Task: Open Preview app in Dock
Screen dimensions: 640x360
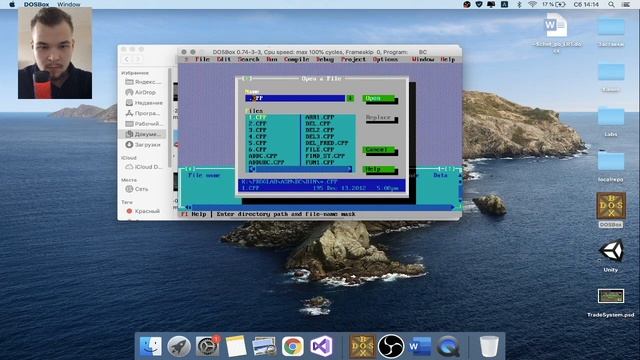Action: point(264,347)
